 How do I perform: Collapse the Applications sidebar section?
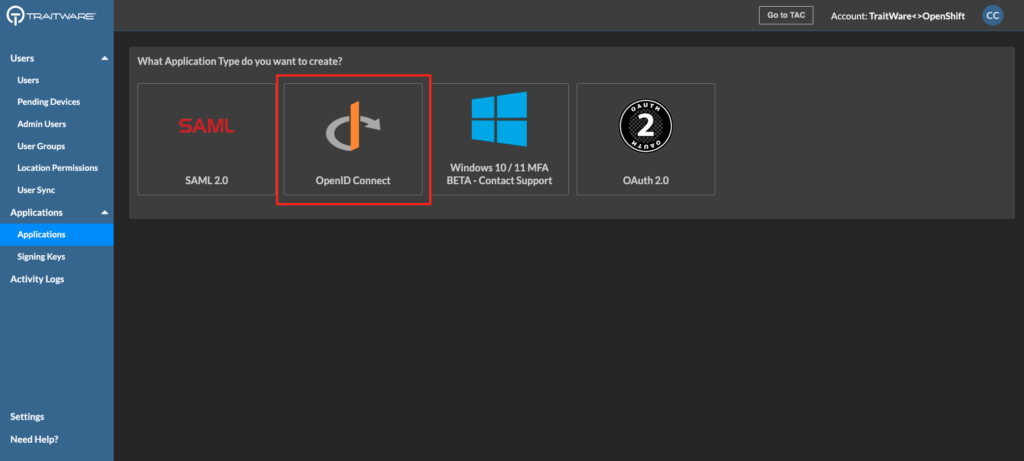(x=104, y=213)
